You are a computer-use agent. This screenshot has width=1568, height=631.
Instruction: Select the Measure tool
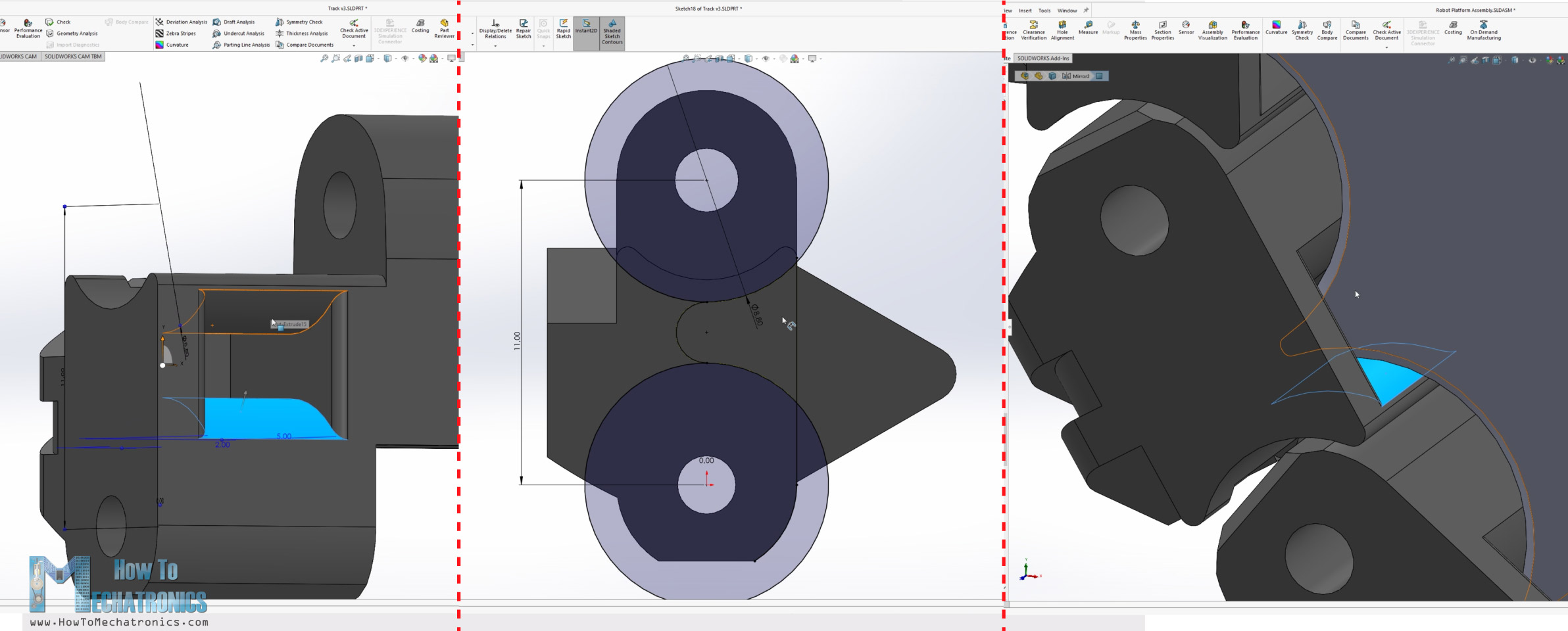coord(1088,28)
